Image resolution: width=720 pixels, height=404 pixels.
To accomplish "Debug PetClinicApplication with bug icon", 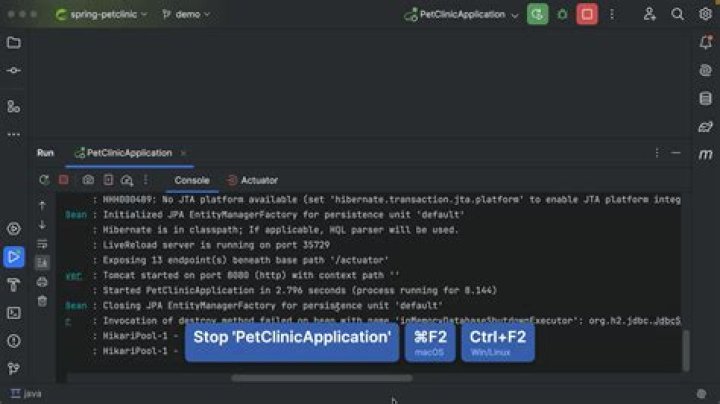I will click(x=562, y=14).
